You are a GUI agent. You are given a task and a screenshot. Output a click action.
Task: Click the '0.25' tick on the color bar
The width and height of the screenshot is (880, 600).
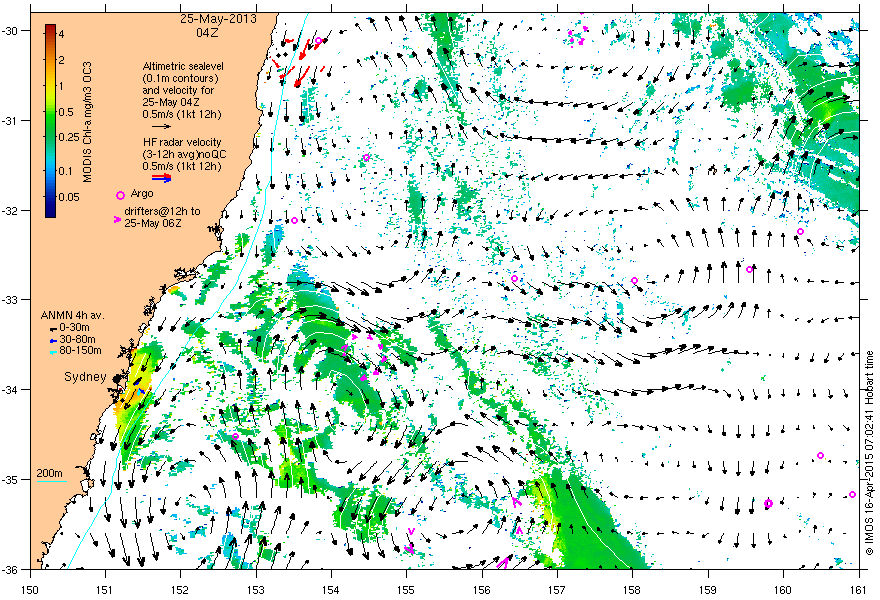pyautogui.click(x=68, y=138)
